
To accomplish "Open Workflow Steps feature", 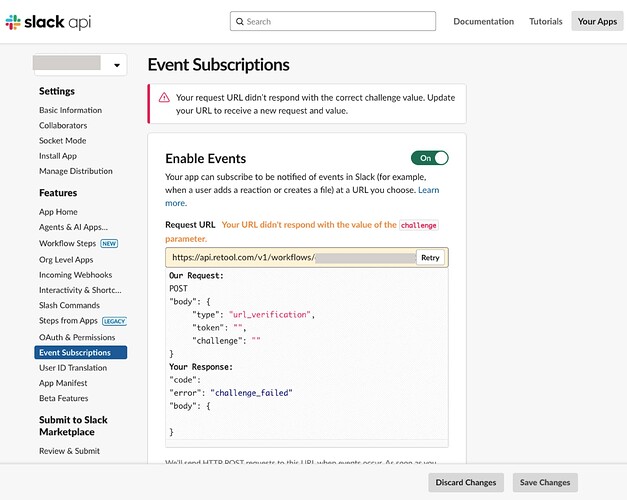I will 67,243.
